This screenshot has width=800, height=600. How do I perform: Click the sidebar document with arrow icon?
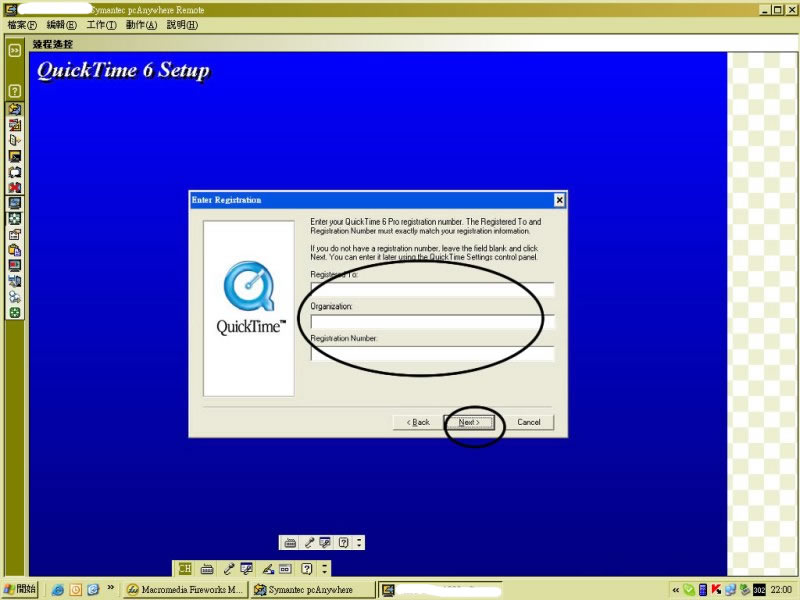pos(15,140)
